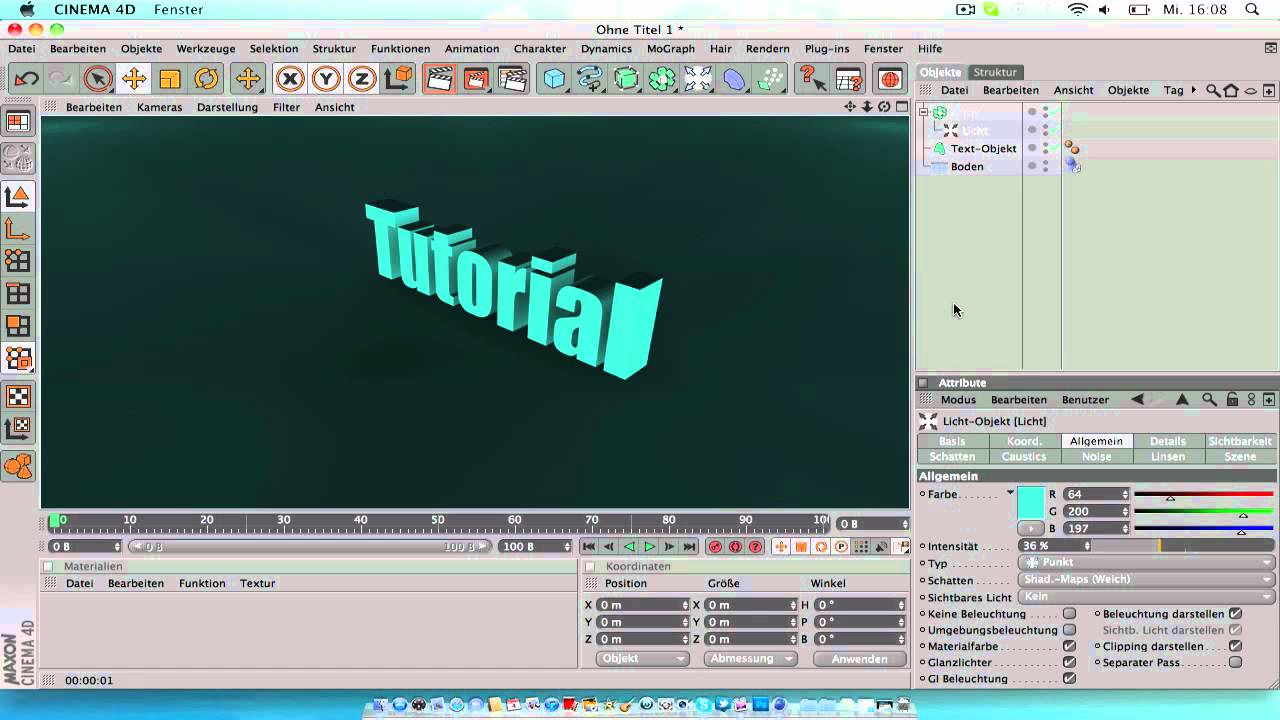
Task: Open the MoGraph menu
Action: 670,48
